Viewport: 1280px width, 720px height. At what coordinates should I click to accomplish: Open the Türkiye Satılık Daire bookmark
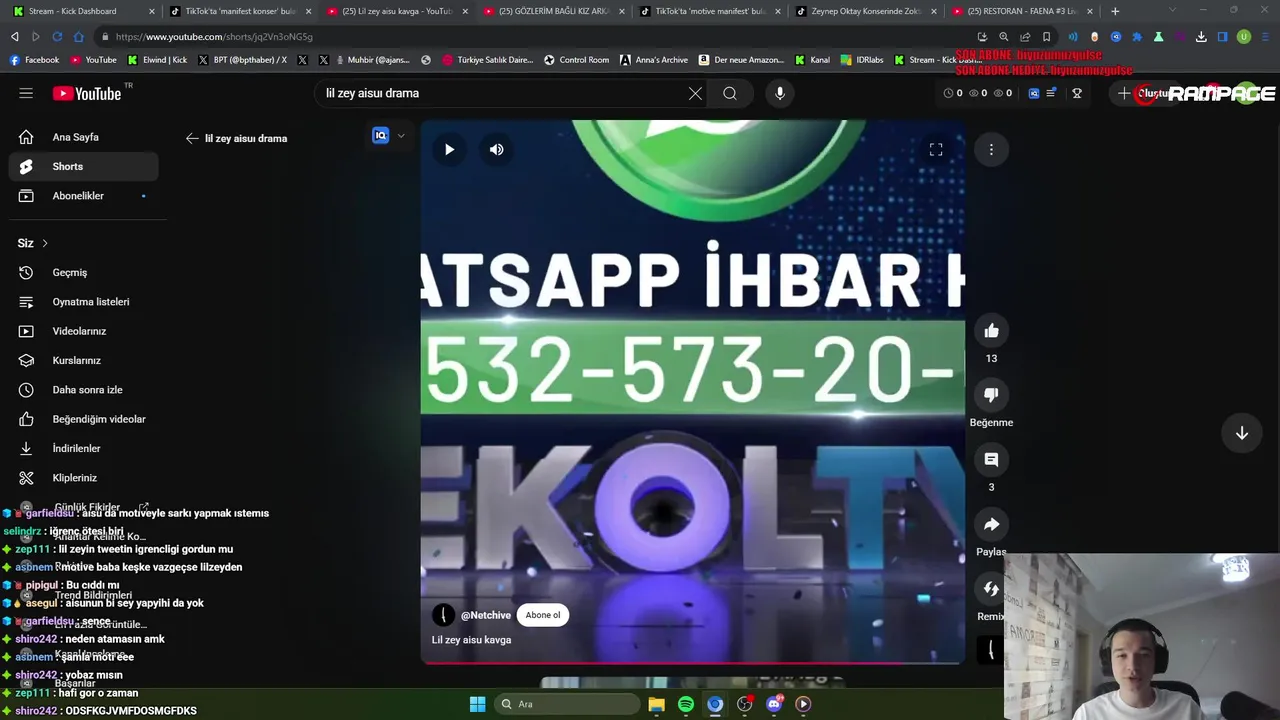pyautogui.click(x=487, y=59)
